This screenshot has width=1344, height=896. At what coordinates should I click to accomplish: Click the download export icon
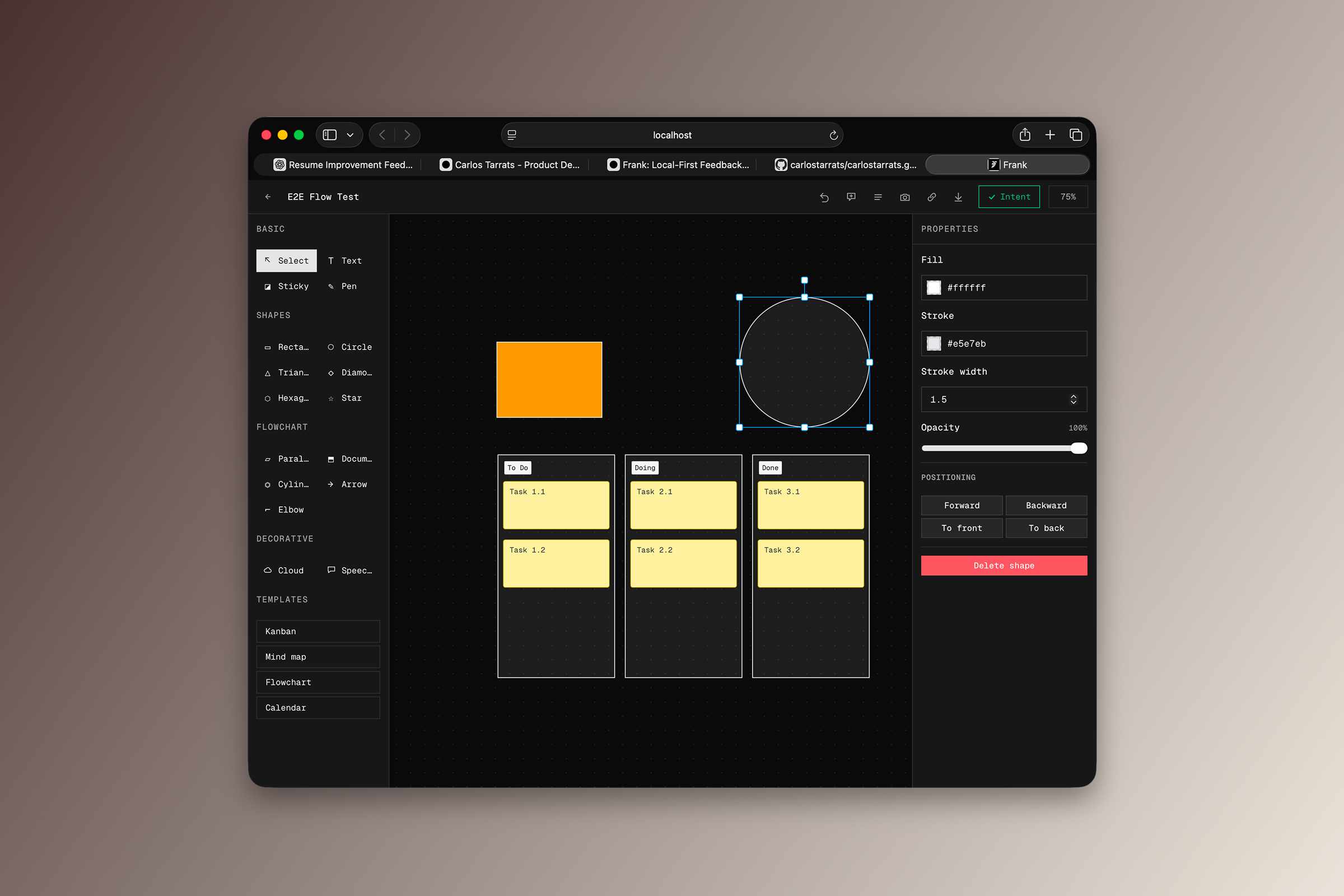tap(958, 197)
